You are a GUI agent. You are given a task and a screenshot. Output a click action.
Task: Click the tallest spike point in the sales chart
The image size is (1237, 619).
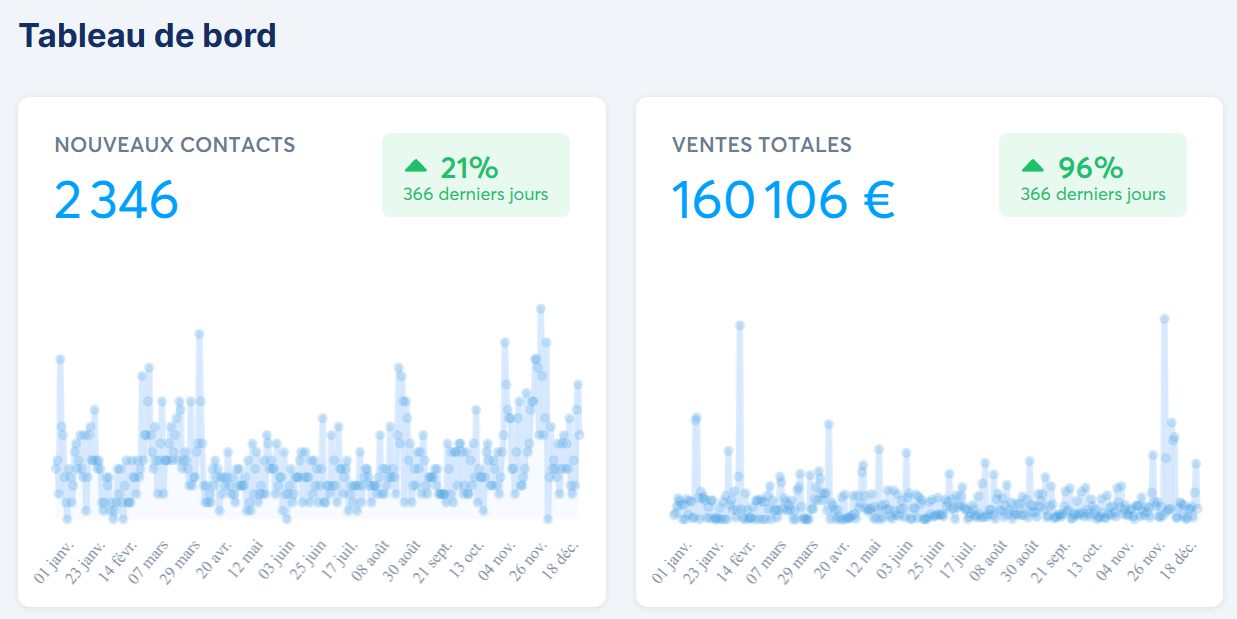point(1164,319)
